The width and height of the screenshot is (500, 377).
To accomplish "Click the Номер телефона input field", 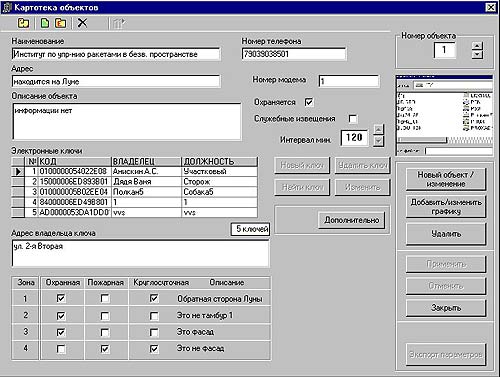I will click(x=294, y=54).
